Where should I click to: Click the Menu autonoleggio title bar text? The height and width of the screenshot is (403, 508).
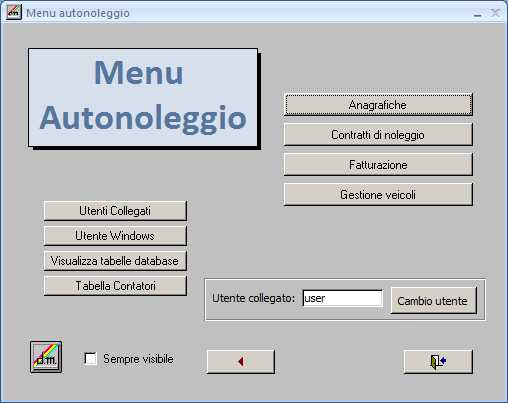point(78,13)
